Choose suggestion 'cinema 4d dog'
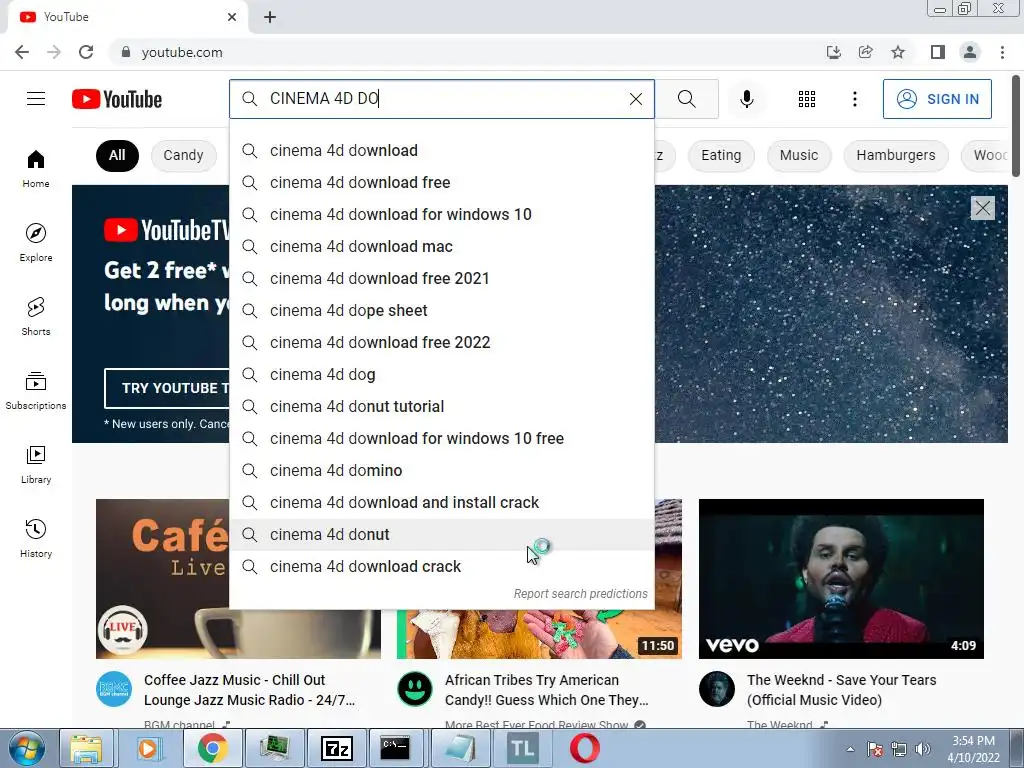Viewport: 1024px width, 768px height. (x=442, y=374)
